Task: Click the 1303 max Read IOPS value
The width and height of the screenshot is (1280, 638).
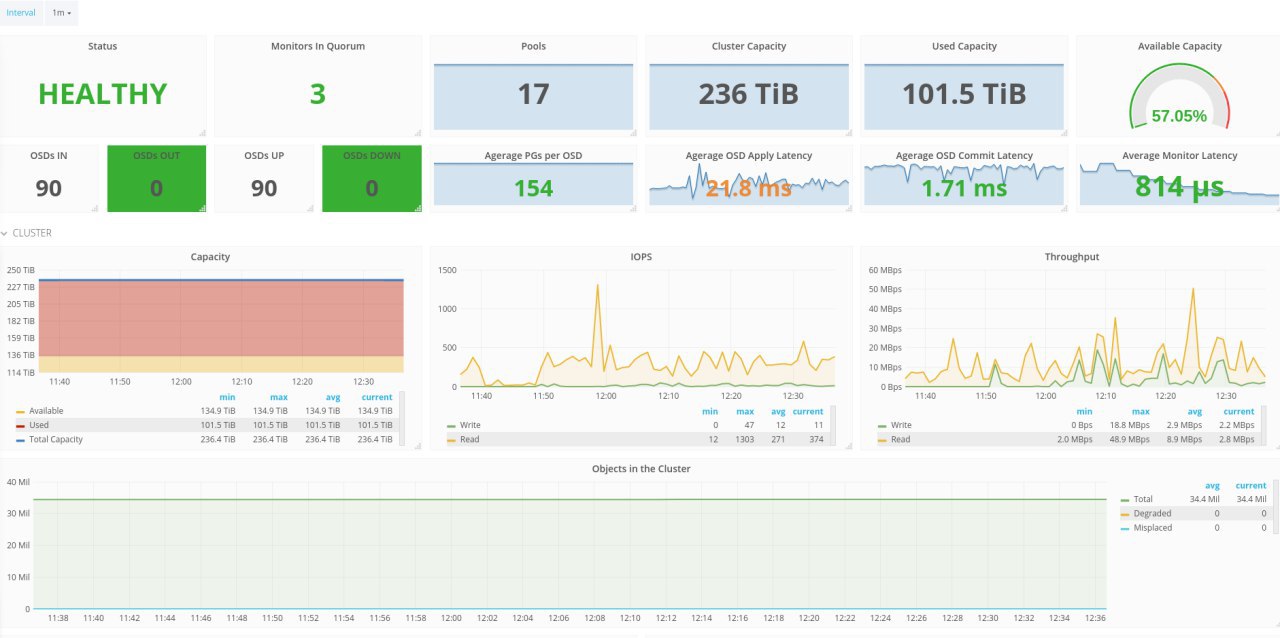Action: coord(744,439)
